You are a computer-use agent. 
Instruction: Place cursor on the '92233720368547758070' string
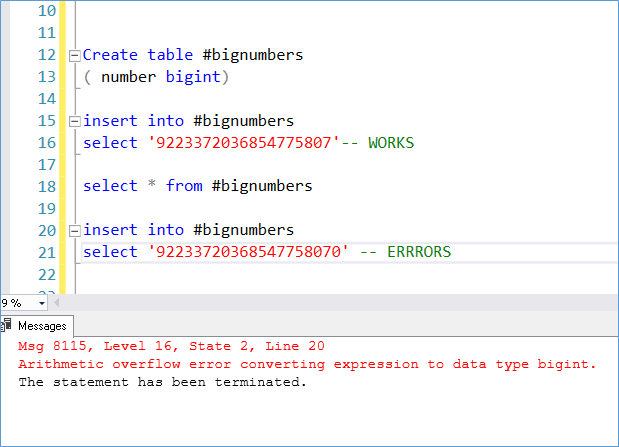coord(248,252)
